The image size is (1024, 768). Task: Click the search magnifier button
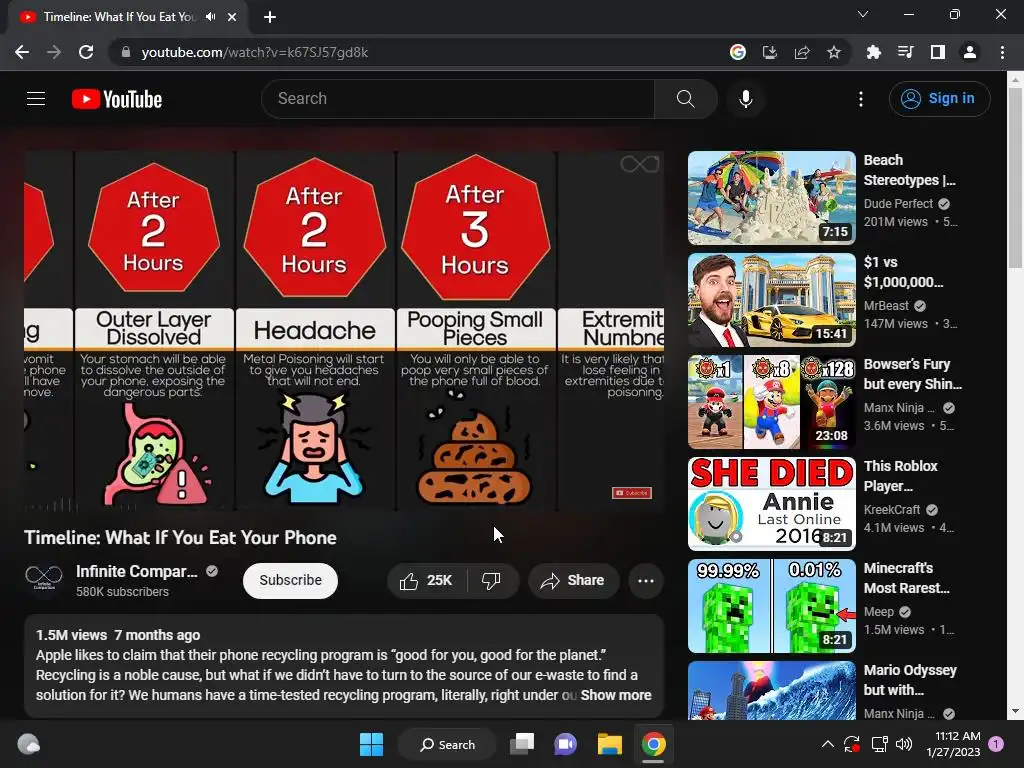point(685,99)
